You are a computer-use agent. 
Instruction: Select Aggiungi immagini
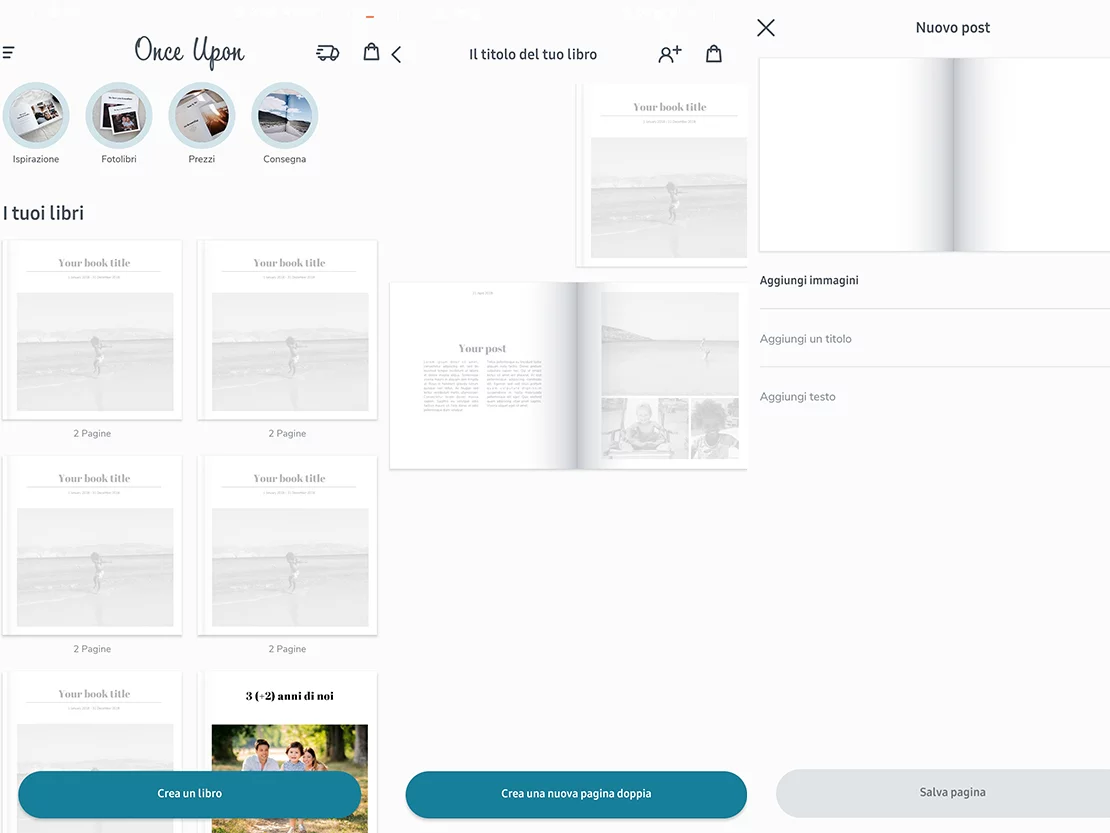[x=809, y=280]
